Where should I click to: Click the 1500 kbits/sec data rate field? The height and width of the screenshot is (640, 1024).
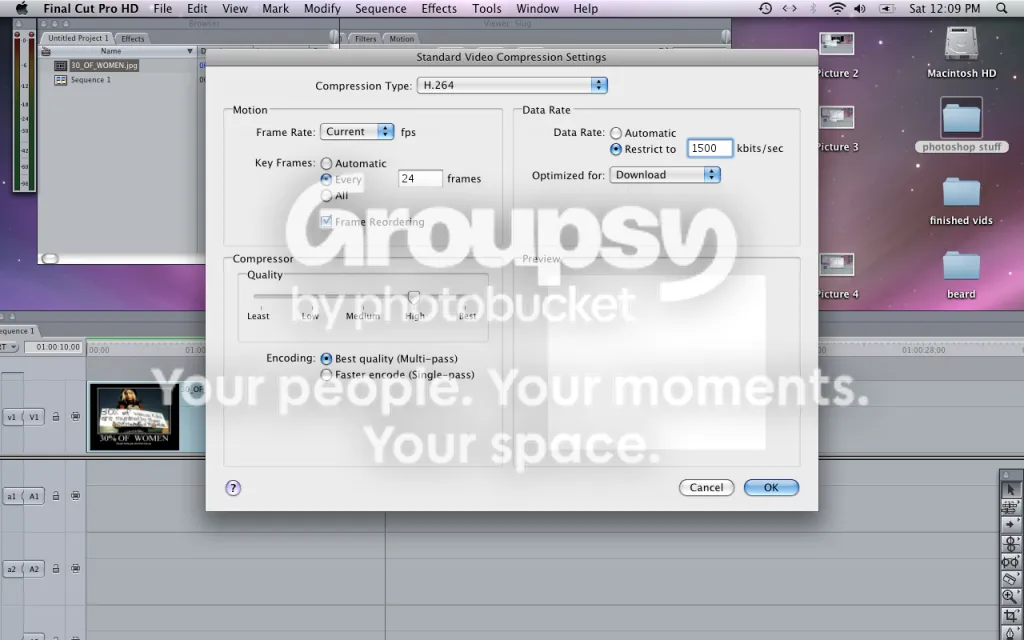point(710,148)
